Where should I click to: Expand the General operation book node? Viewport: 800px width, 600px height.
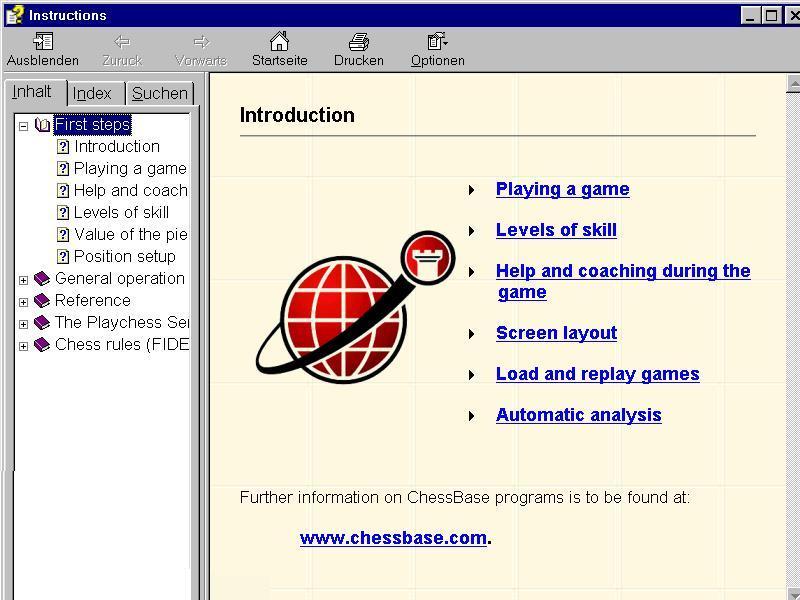tap(23, 280)
